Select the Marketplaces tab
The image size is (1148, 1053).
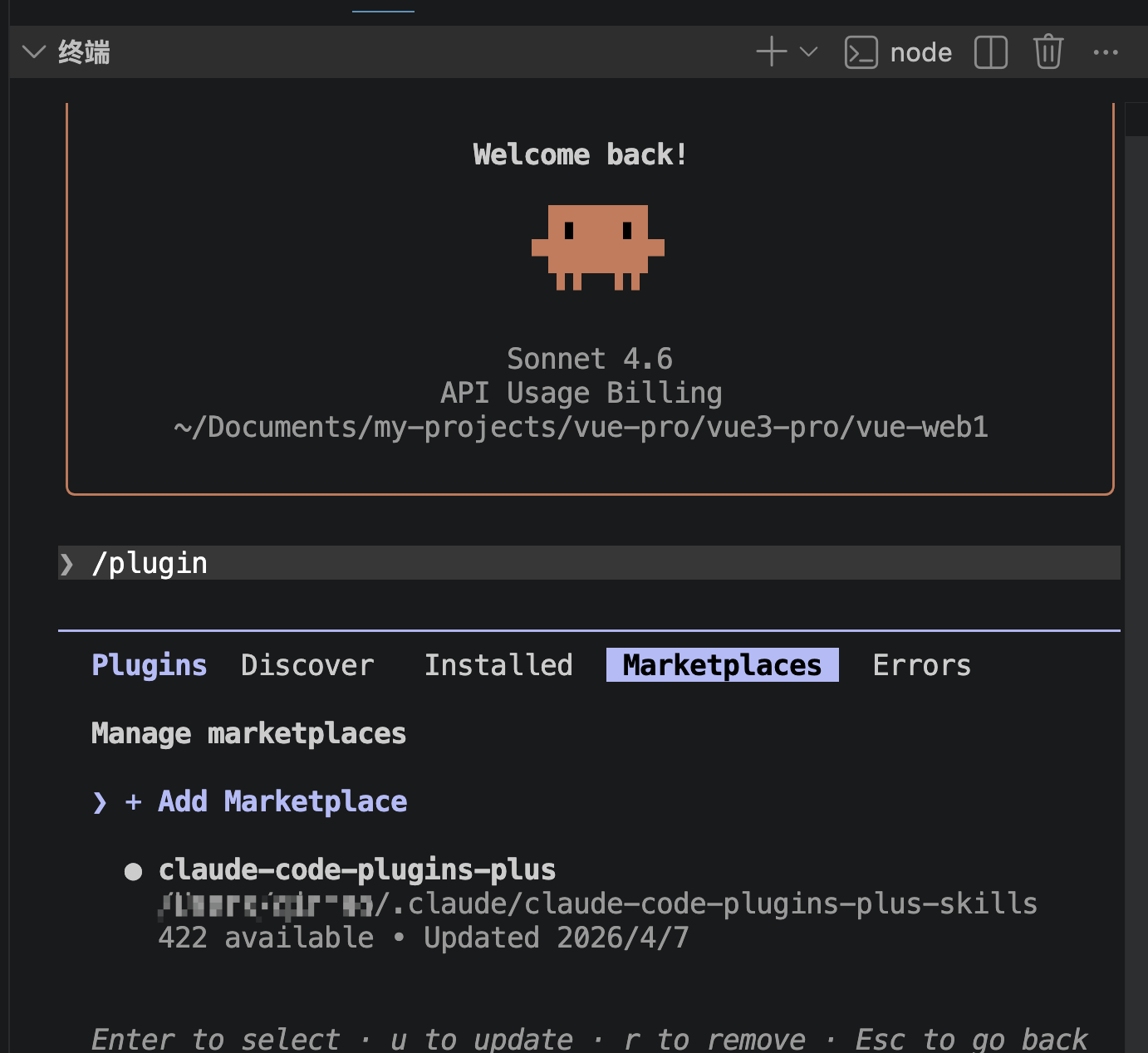click(x=723, y=665)
